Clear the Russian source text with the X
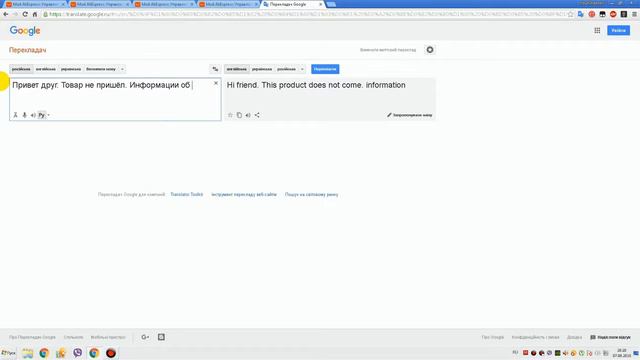The image size is (640, 360). click(216, 83)
